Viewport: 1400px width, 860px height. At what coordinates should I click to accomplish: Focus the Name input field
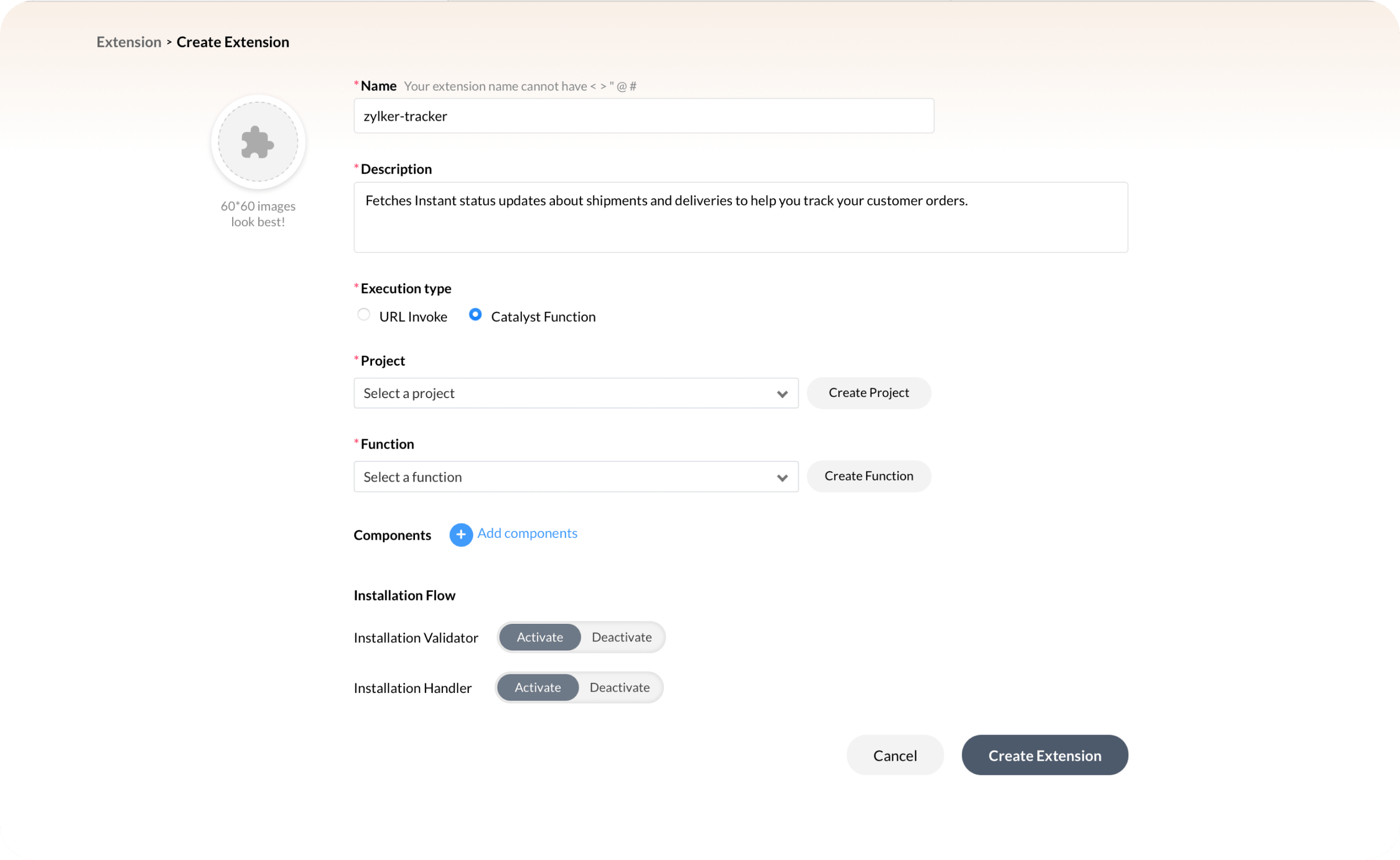click(x=643, y=116)
